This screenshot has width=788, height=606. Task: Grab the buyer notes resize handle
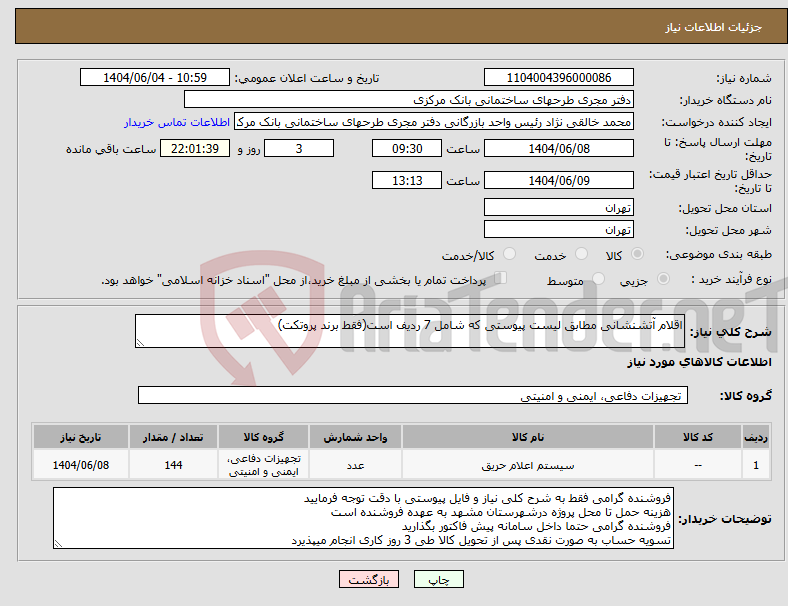click(58, 543)
